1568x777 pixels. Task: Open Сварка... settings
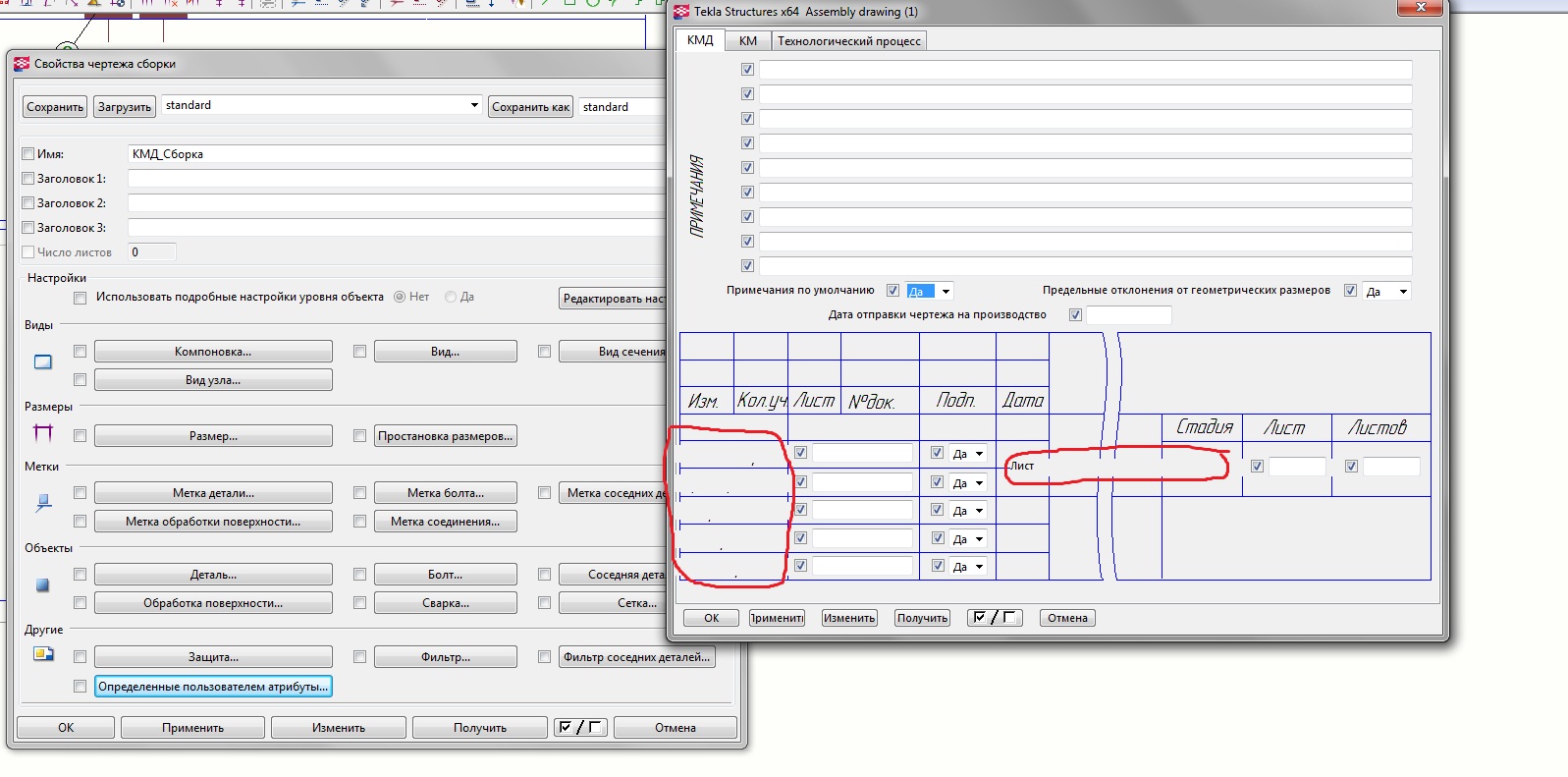(446, 603)
